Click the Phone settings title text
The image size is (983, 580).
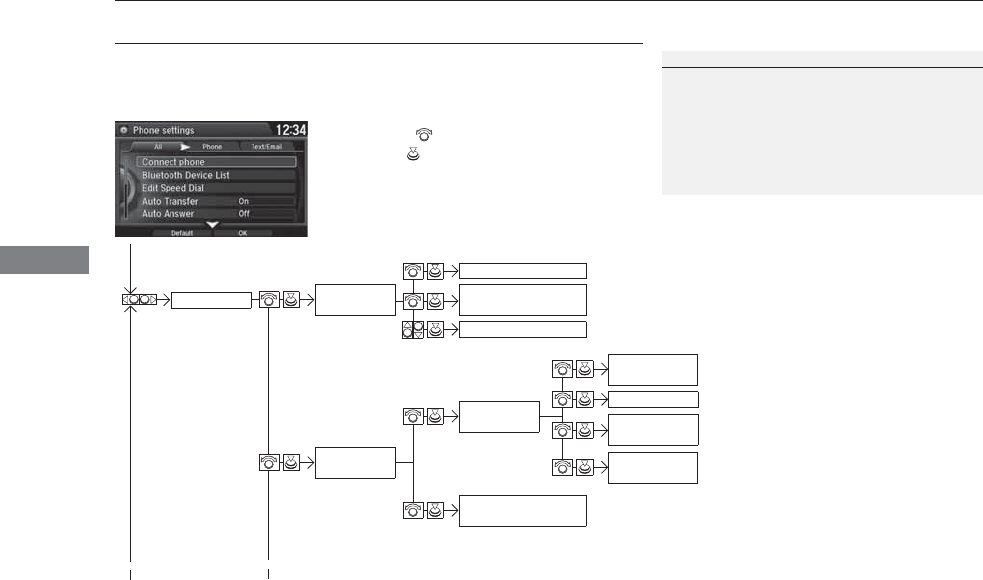(164, 130)
